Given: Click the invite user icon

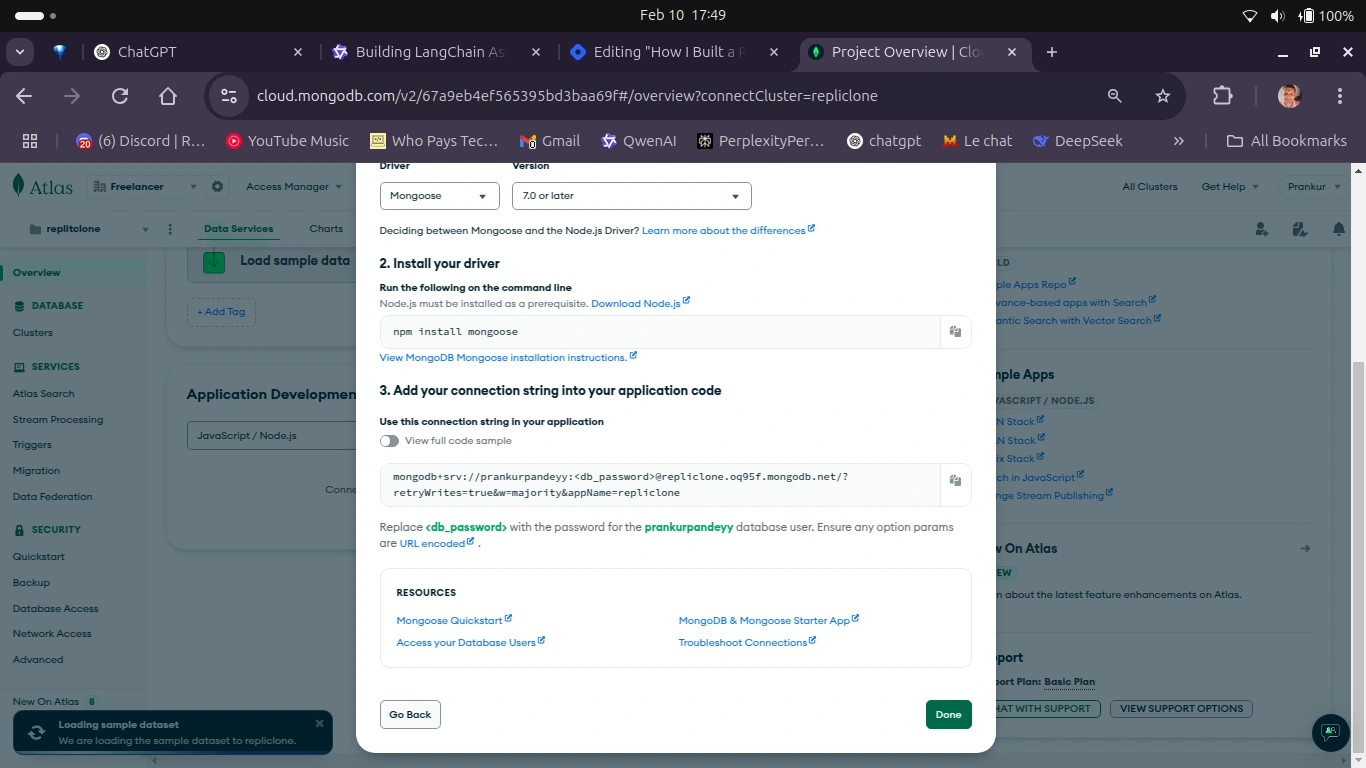Looking at the screenshot, I should (1261, 230).
